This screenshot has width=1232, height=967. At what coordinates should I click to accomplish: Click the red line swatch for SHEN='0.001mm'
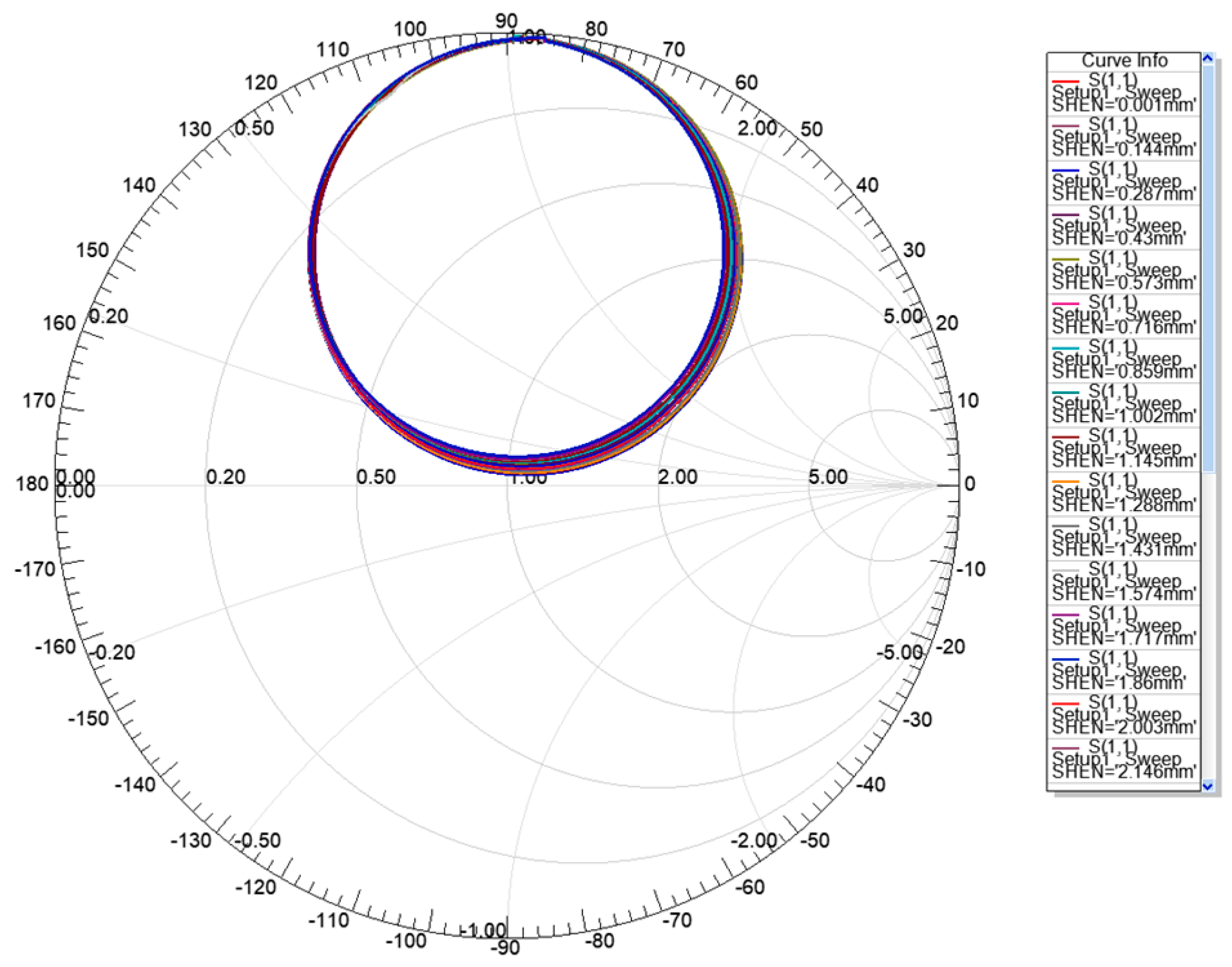[1065, 82]
